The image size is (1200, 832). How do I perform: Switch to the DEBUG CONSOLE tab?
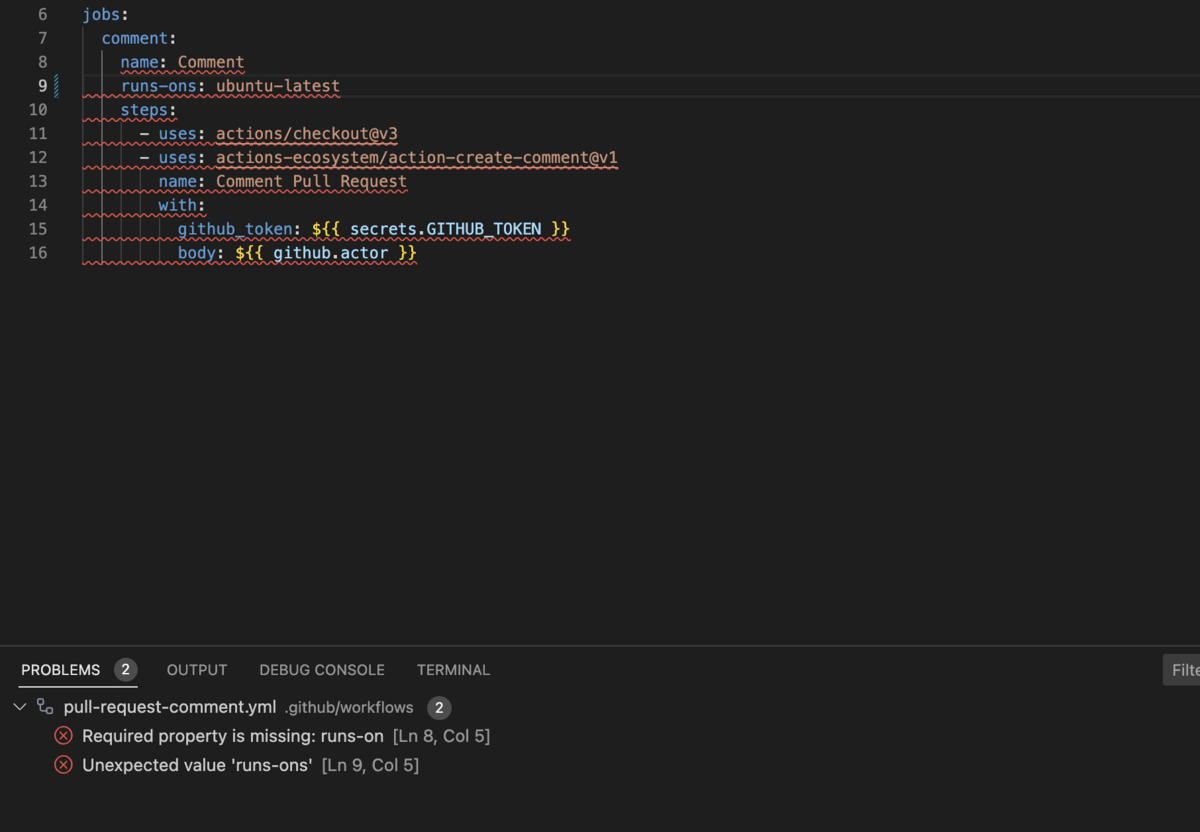coord(321,670)
